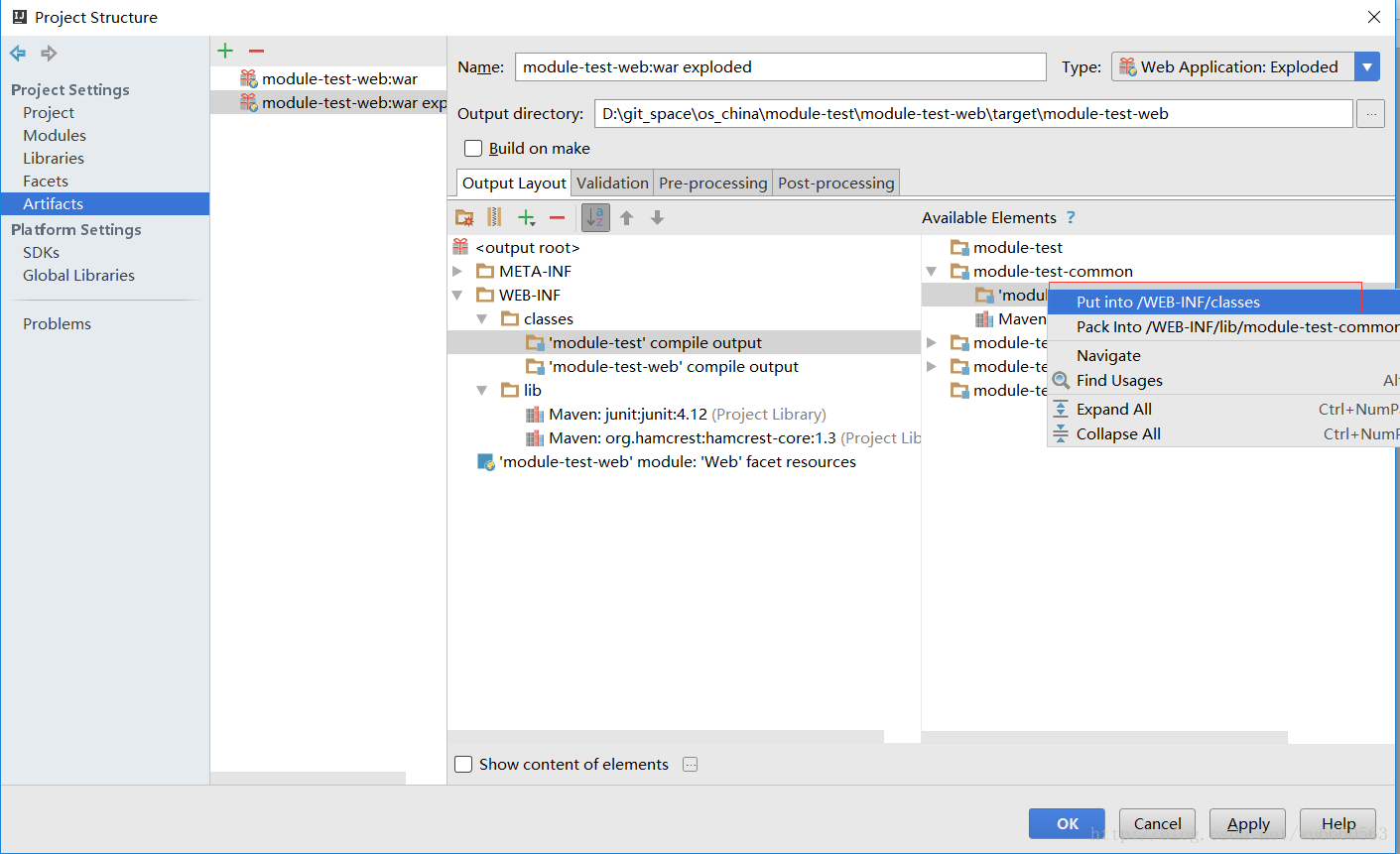Click the Create Archive icon

pos(494,218)
